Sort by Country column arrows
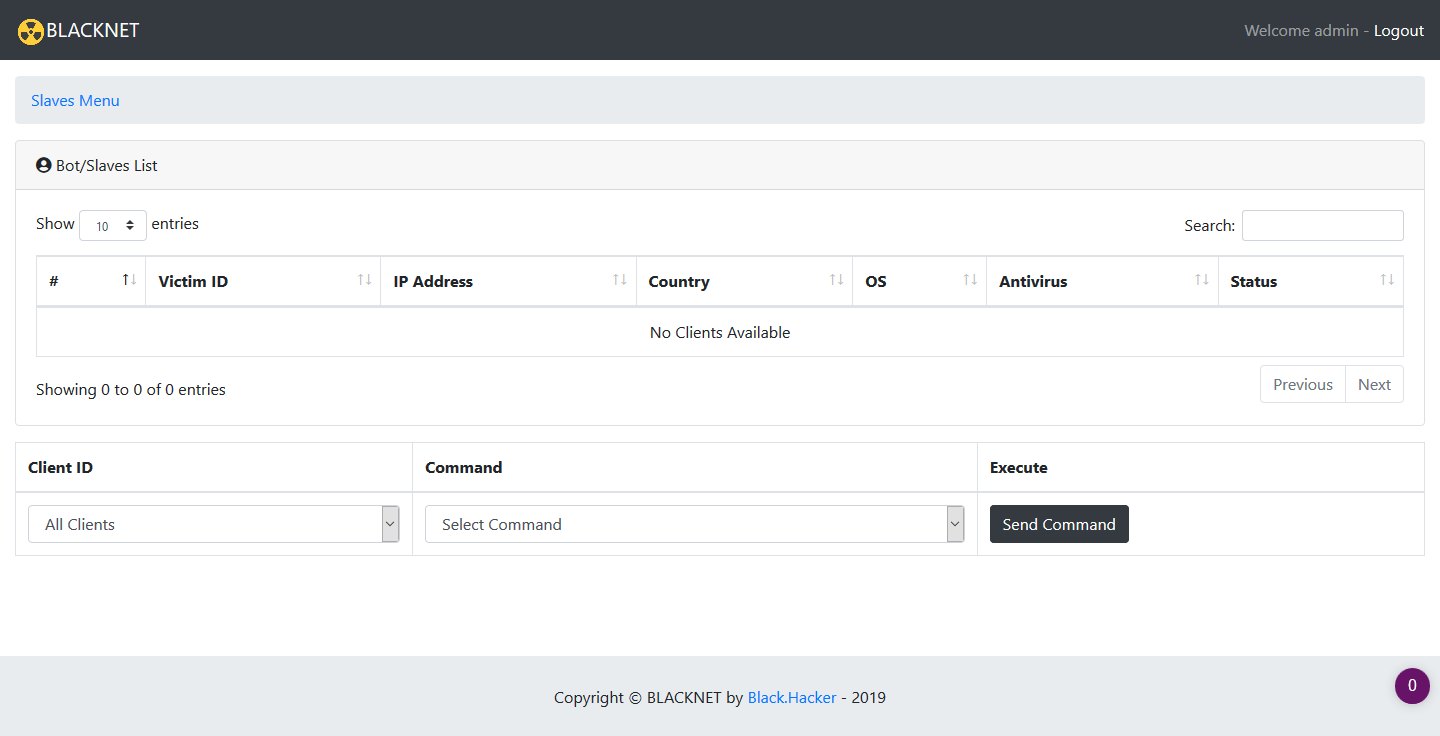Screen dimensions: 1440x736 click(836, 280)
